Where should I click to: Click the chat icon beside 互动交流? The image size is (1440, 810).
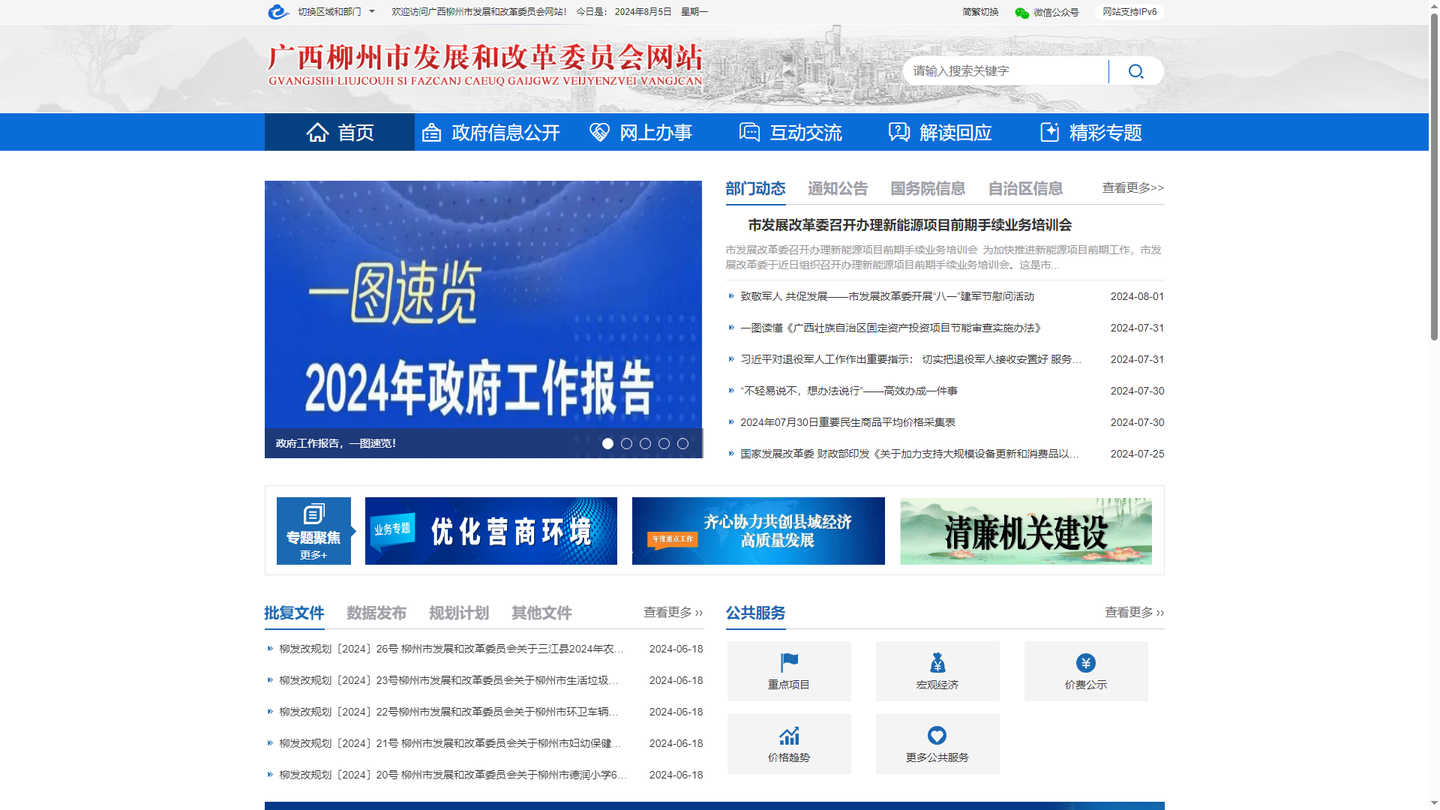(749, 132)
